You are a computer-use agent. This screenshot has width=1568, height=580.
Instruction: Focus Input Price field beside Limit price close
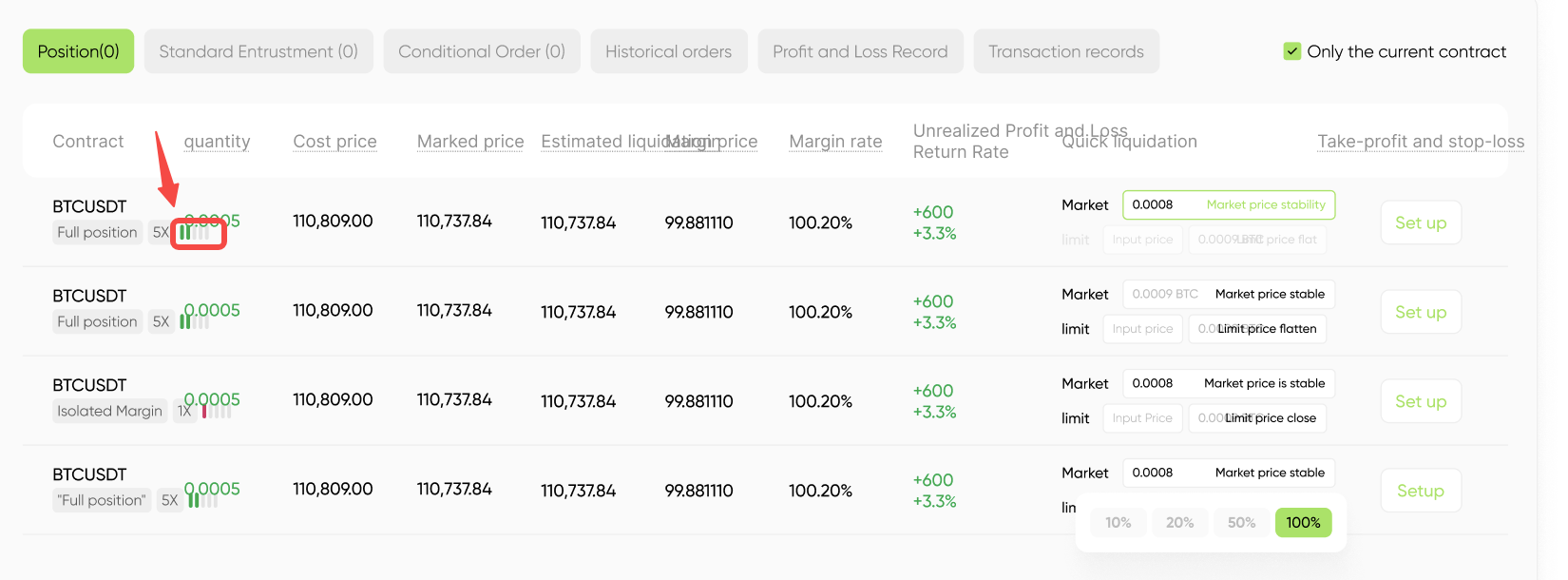tap(1142, 418)
